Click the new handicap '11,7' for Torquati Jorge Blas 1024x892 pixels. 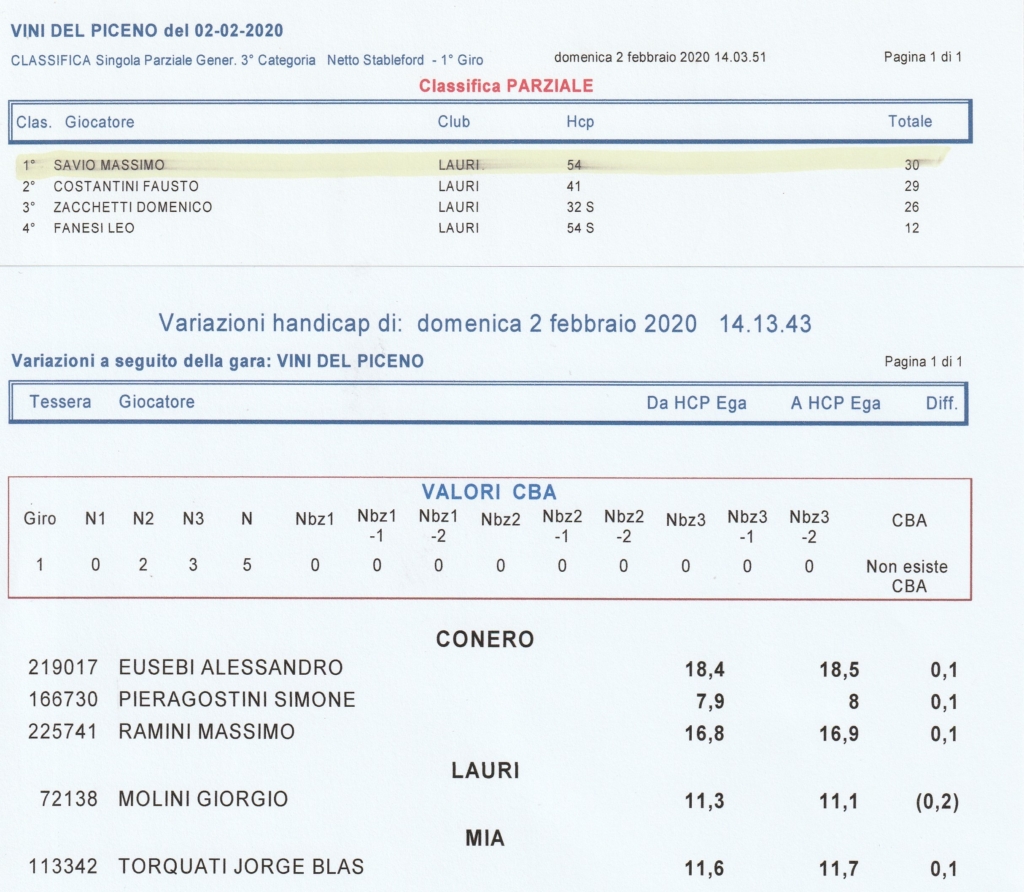839,868
